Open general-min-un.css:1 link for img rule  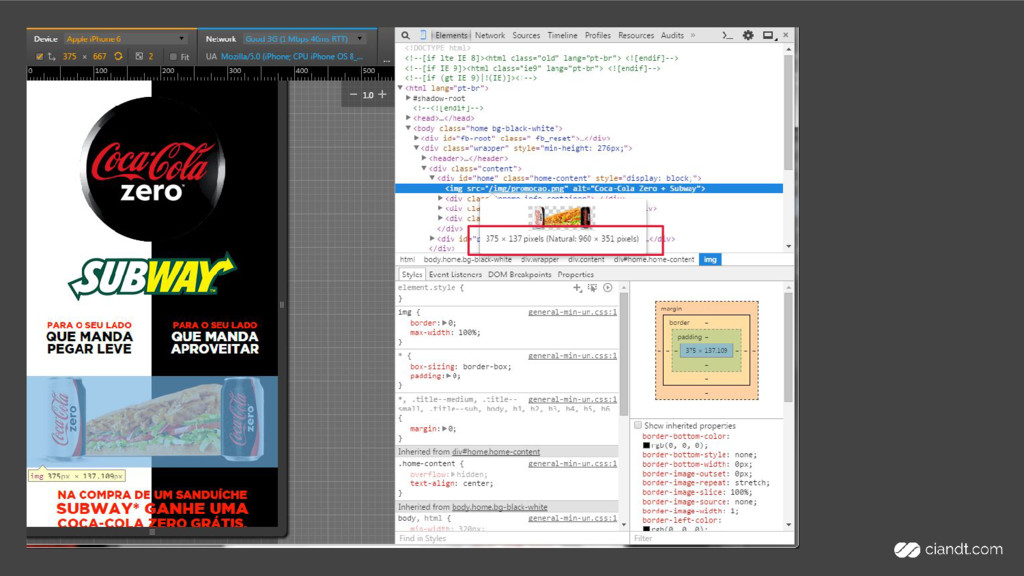pyautogui.click(x=572, y=312)
